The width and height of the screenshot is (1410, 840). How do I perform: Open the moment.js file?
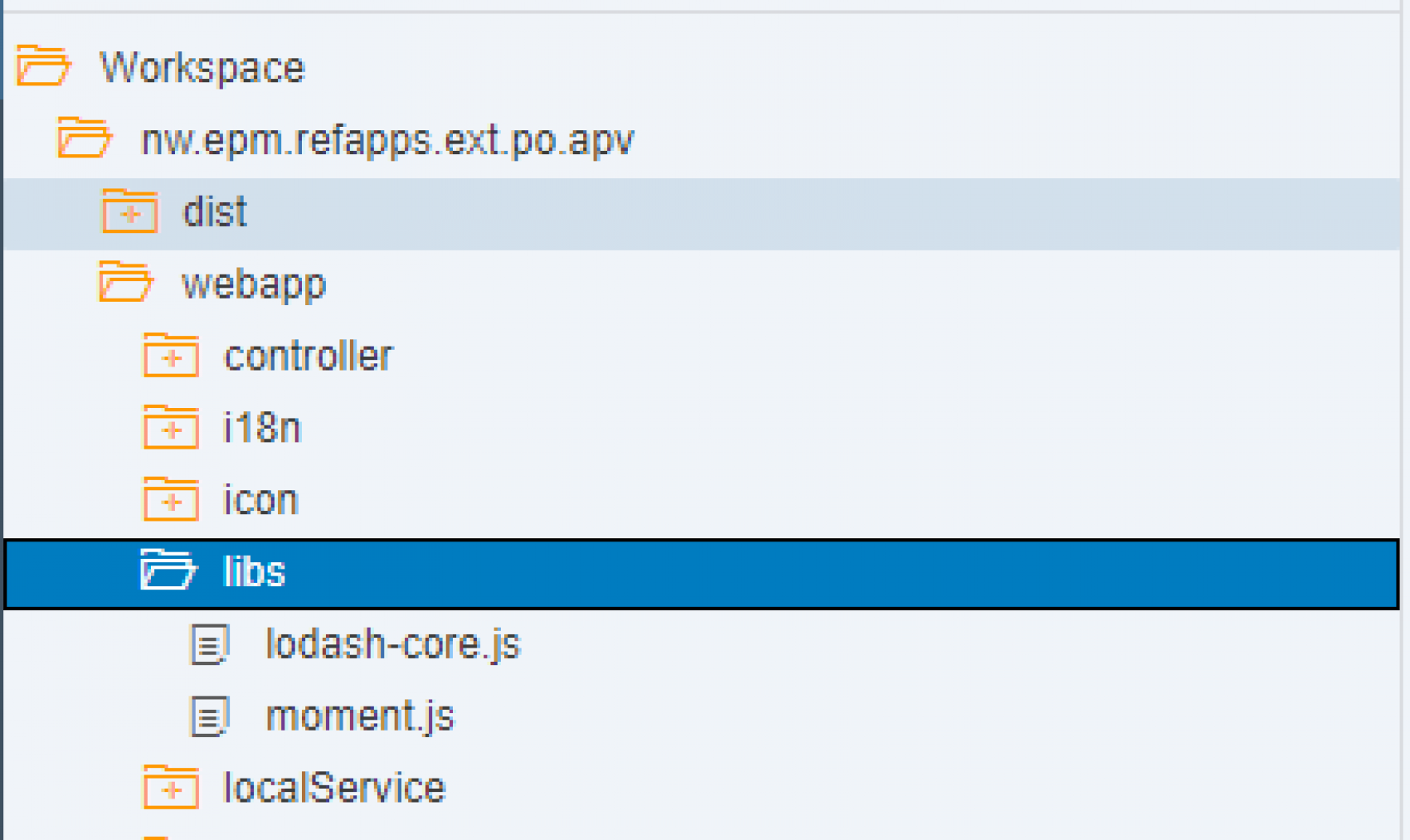click(360, 716)
